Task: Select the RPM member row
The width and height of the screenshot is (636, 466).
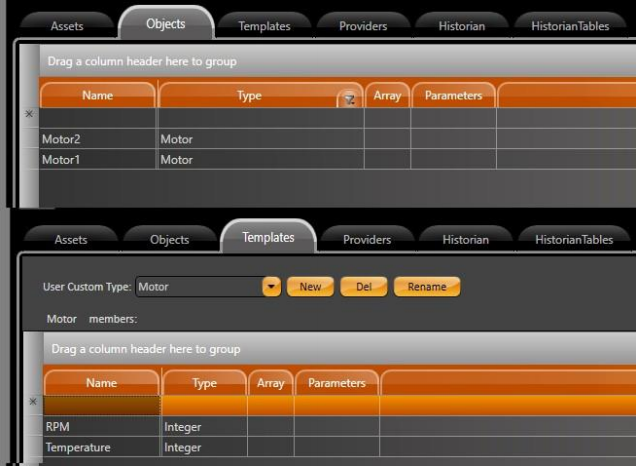Action: tap(101, 427)
